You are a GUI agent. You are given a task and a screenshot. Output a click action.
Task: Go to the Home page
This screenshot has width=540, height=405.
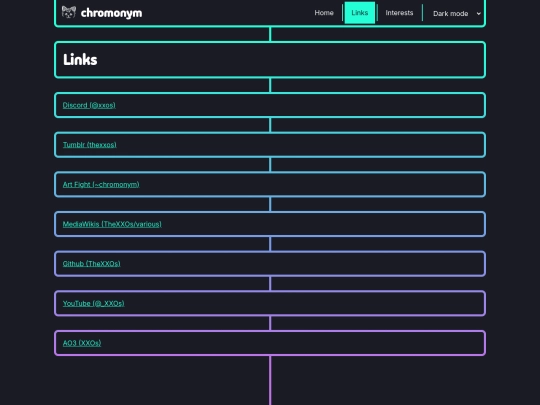click(324, 13)
